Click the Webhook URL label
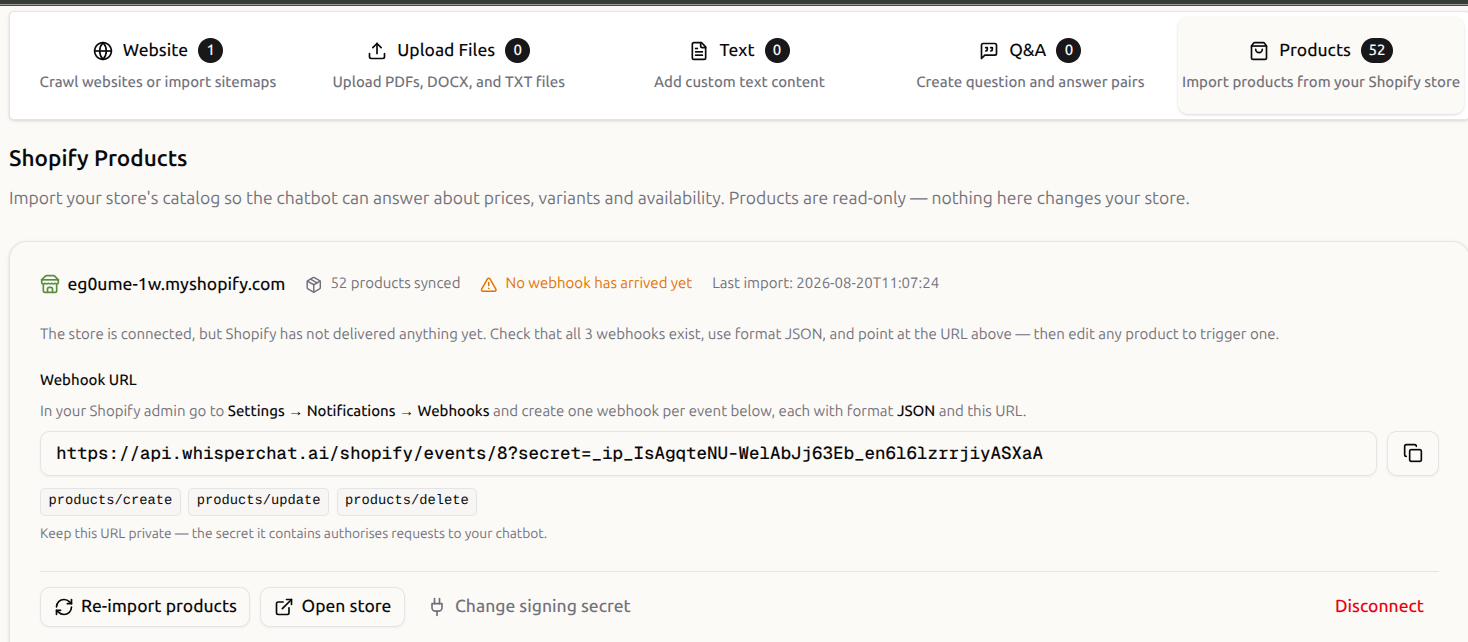 pyautogui.click(x=88, y=380)
